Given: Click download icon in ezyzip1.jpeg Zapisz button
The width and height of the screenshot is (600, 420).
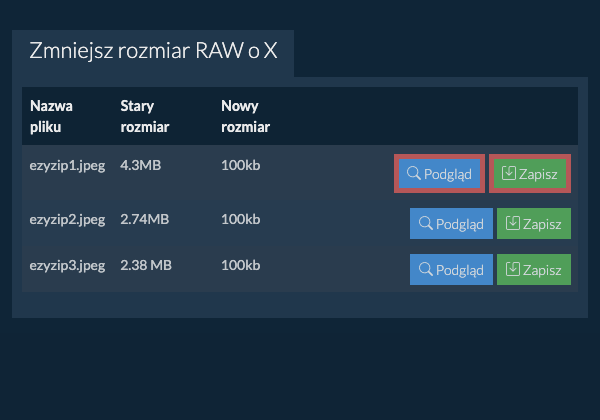Looking at the screenshot, I should (x=509, y=174).
